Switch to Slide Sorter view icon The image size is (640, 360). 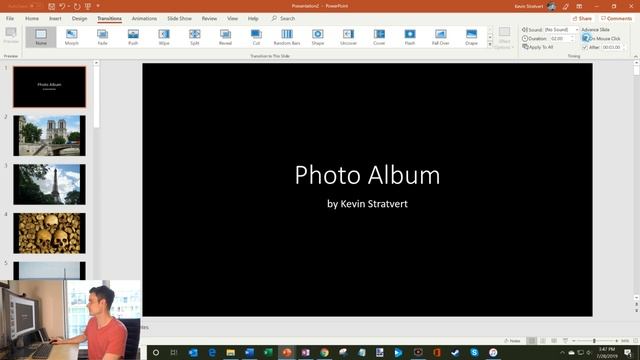[x=543, y=340]
